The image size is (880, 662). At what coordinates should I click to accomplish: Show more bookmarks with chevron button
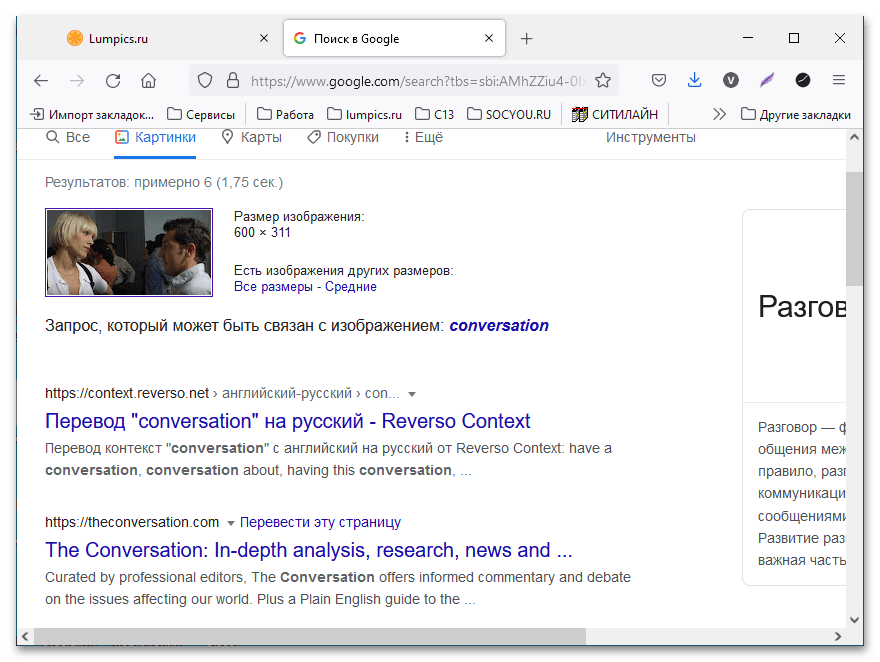[x=718, y=114]
